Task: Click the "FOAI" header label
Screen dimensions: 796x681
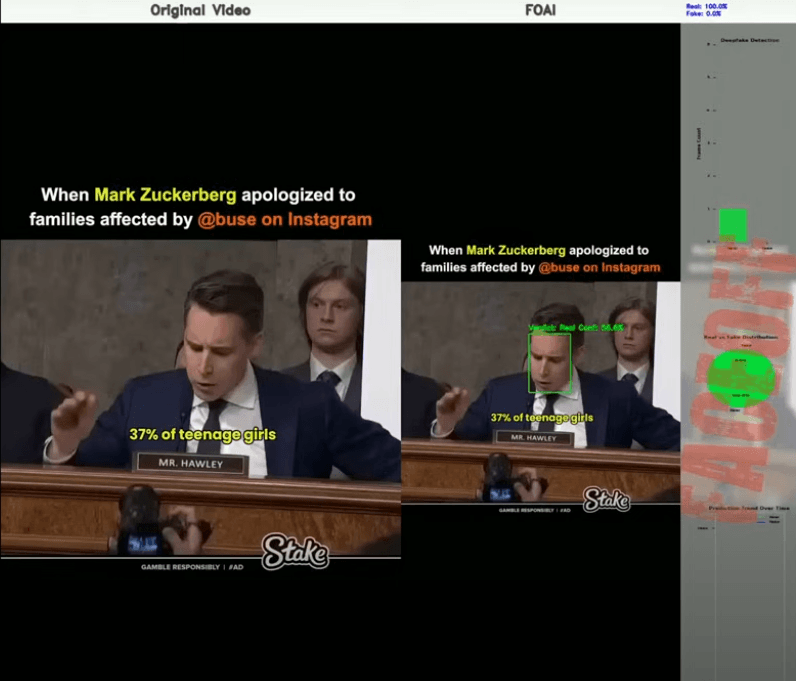Action: click(540, 10)
